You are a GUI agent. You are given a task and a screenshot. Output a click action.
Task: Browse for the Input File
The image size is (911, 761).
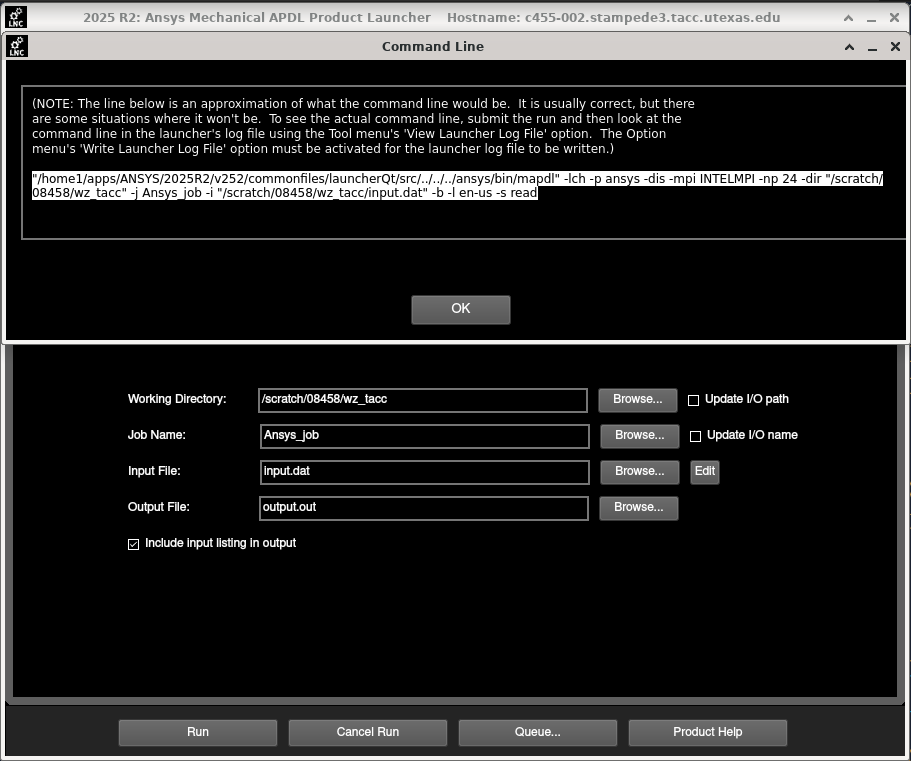pos(640,472)
